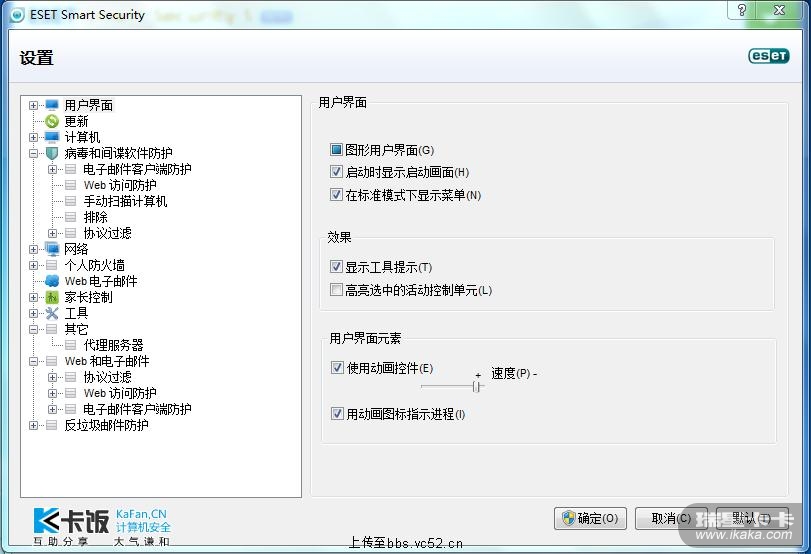Click the ESET logo at top right

tap(769, 56)
